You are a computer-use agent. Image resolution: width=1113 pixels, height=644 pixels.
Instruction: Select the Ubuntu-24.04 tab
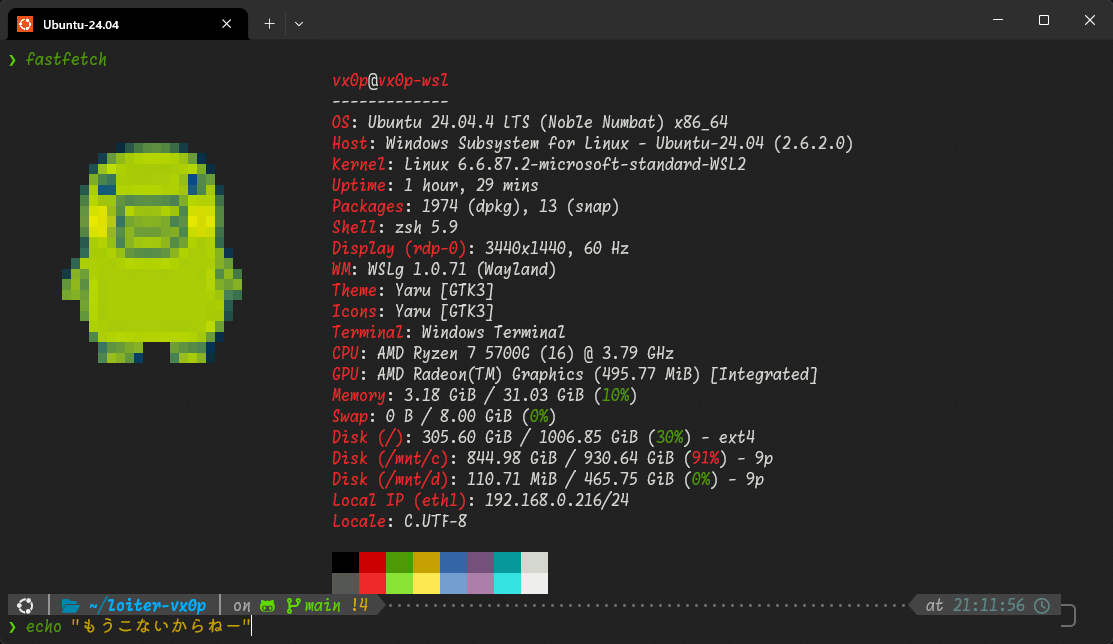[x=128, y=24]
